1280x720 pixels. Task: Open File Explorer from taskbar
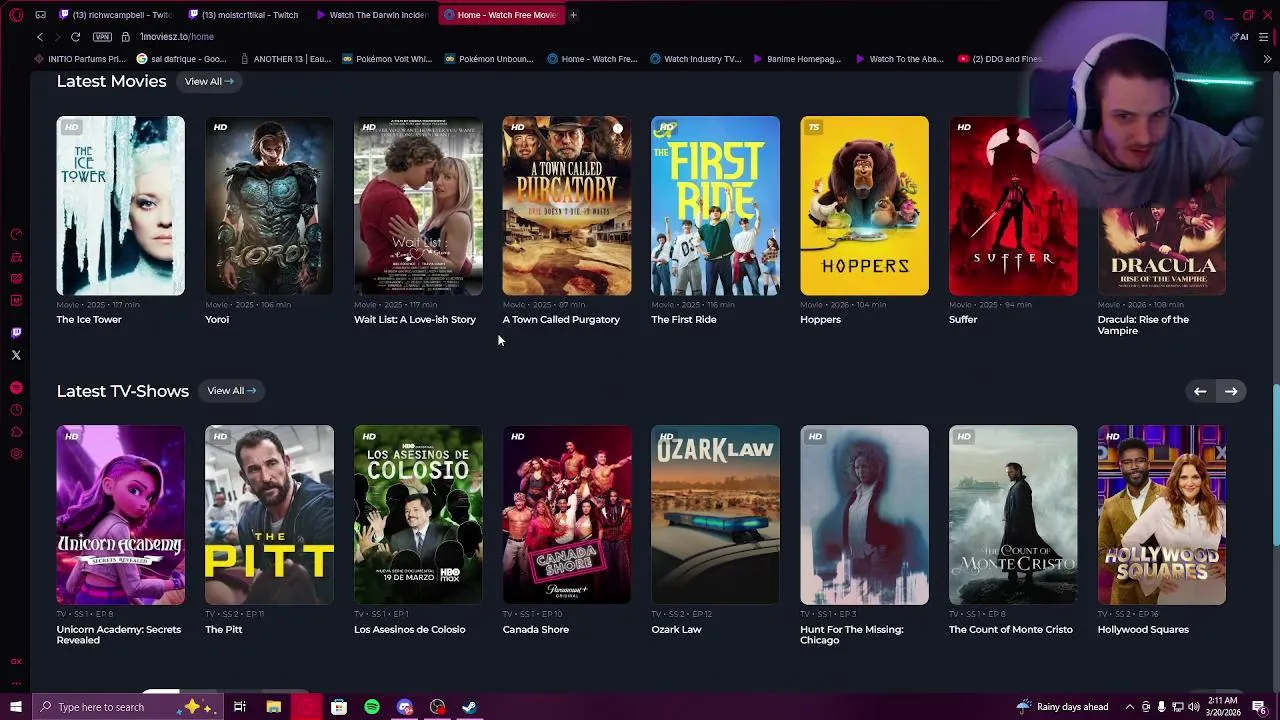273,707
